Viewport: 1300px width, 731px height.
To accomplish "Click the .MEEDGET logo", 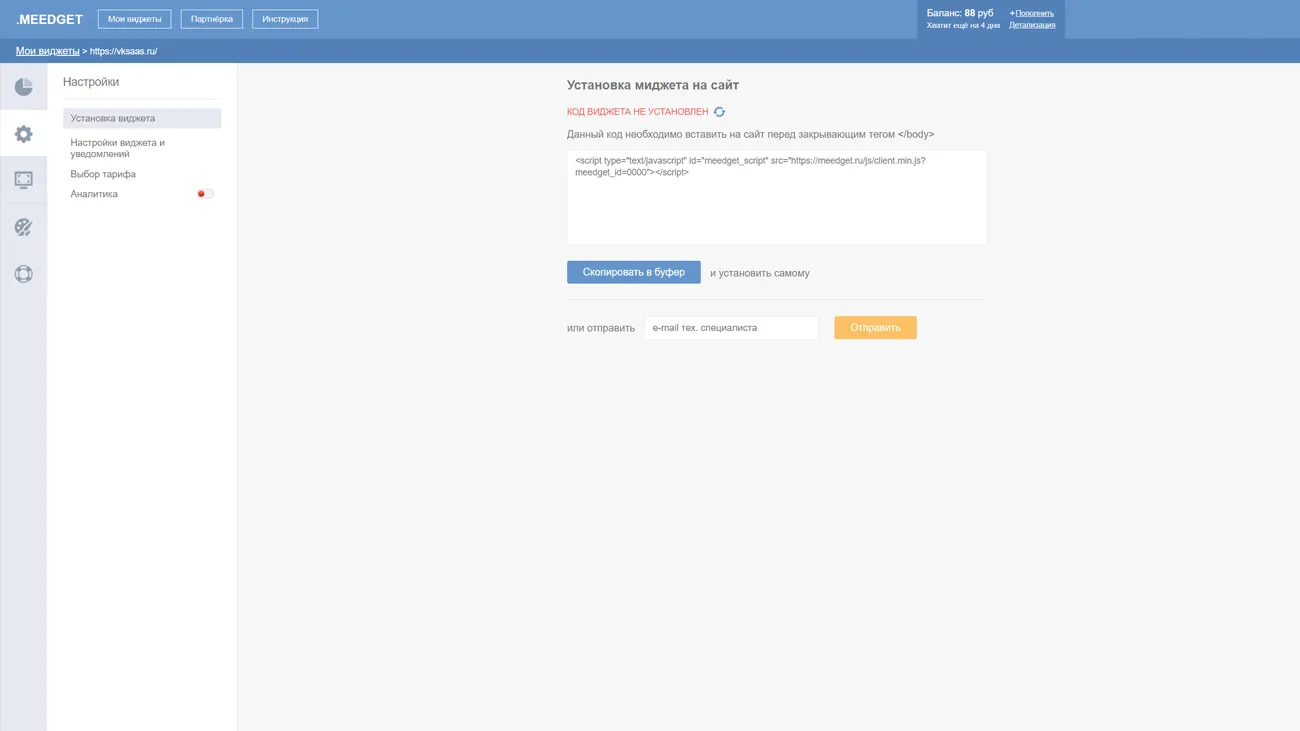I will [x=49, y=19].
